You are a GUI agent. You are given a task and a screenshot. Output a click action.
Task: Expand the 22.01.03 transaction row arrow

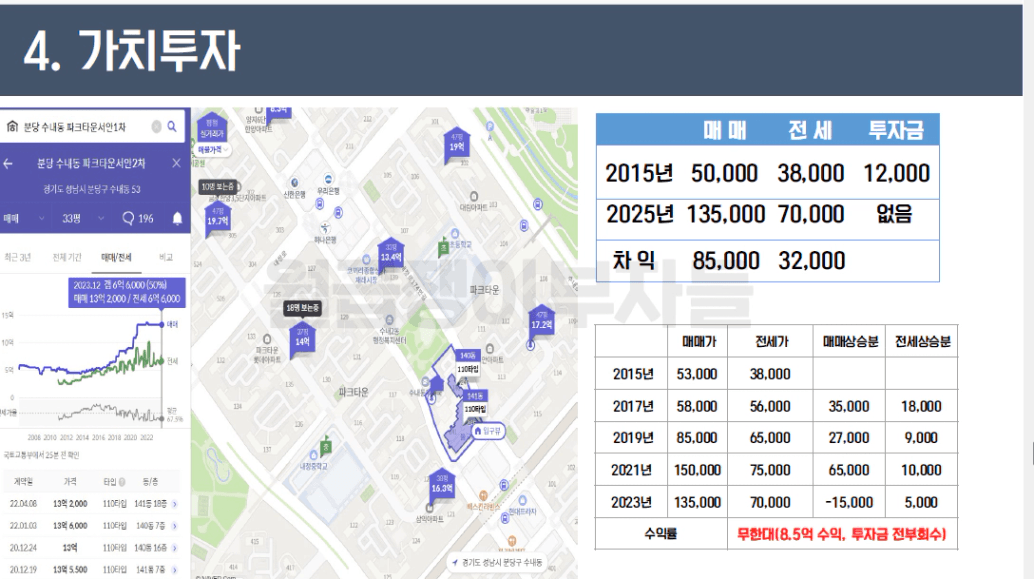tap(175, 526)
